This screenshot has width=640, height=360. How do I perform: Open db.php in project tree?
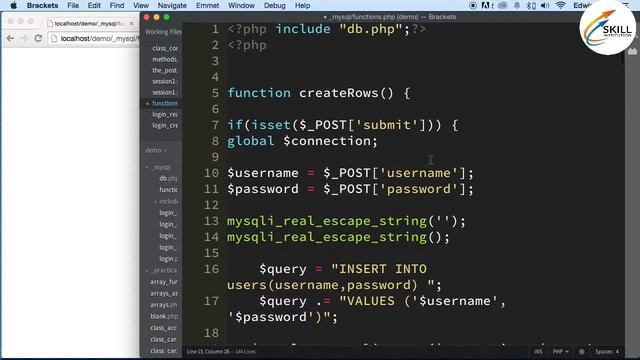(x=168, y=178)
